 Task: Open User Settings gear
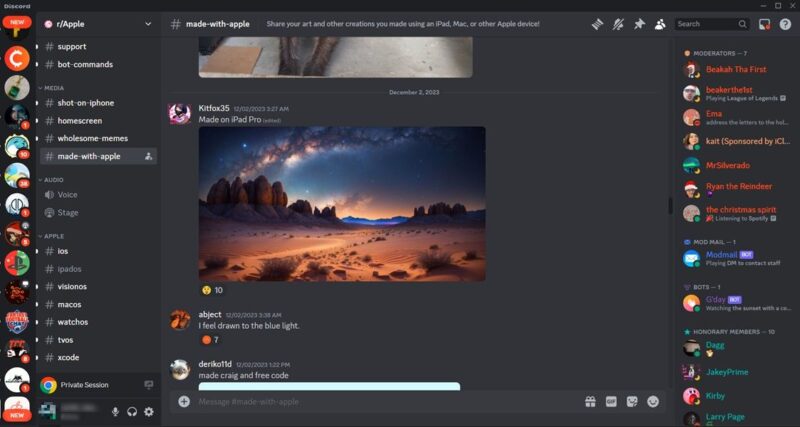point(148,412)
